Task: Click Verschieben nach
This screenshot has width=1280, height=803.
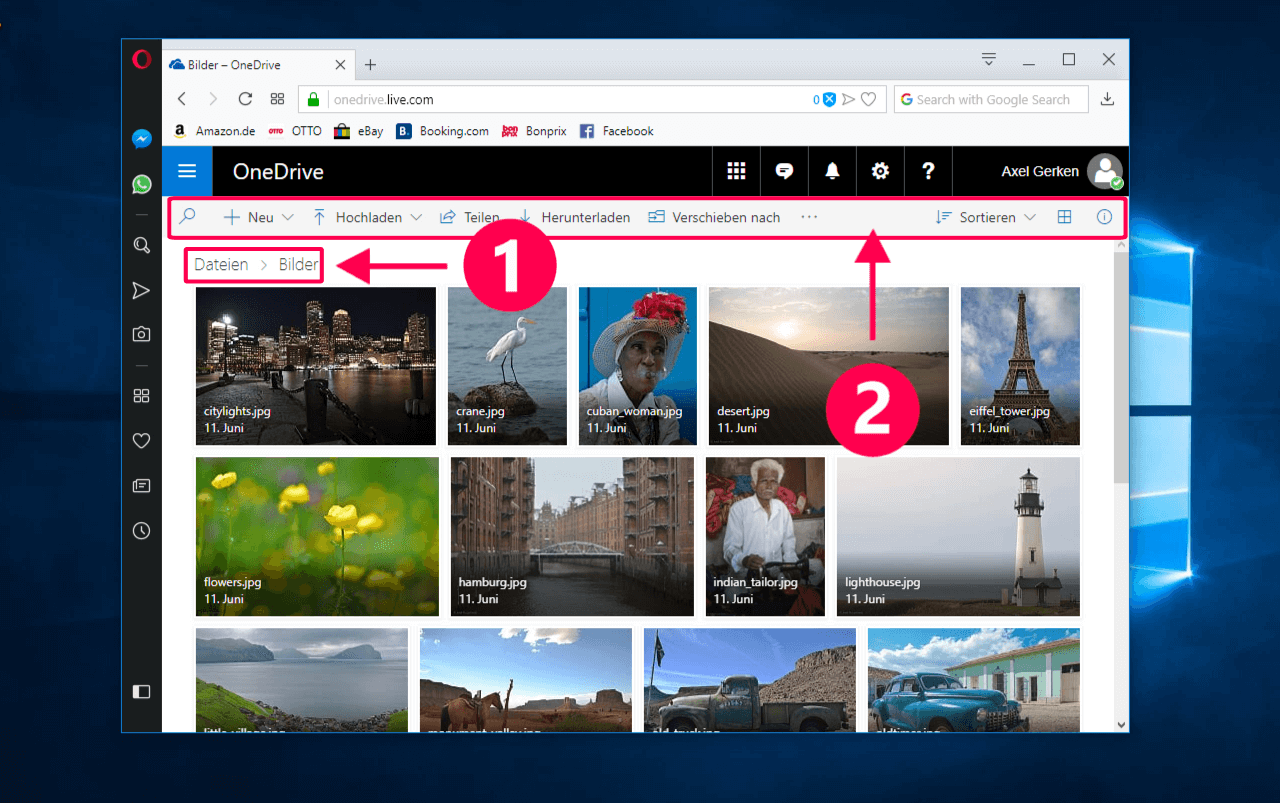Action: pos(713,217)
